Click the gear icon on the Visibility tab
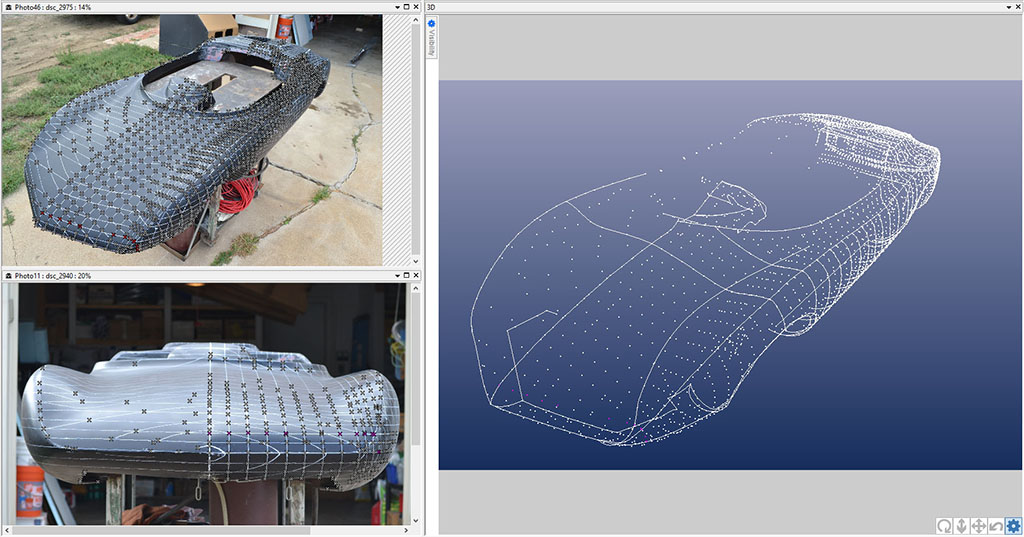Screen dimensions: 1024x537 pyautogui.click(x=432, y=24)
